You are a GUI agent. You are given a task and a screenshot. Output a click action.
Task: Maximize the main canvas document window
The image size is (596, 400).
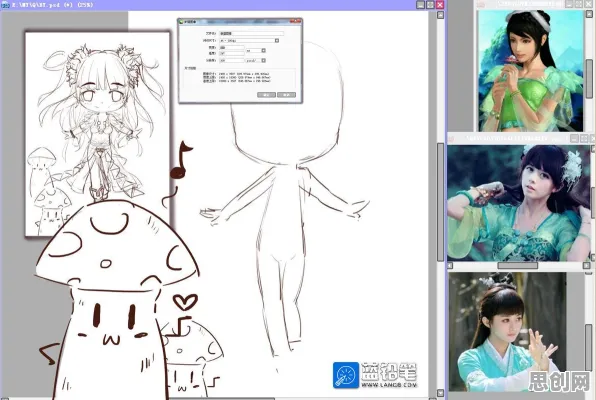click(x=430, y=5)
